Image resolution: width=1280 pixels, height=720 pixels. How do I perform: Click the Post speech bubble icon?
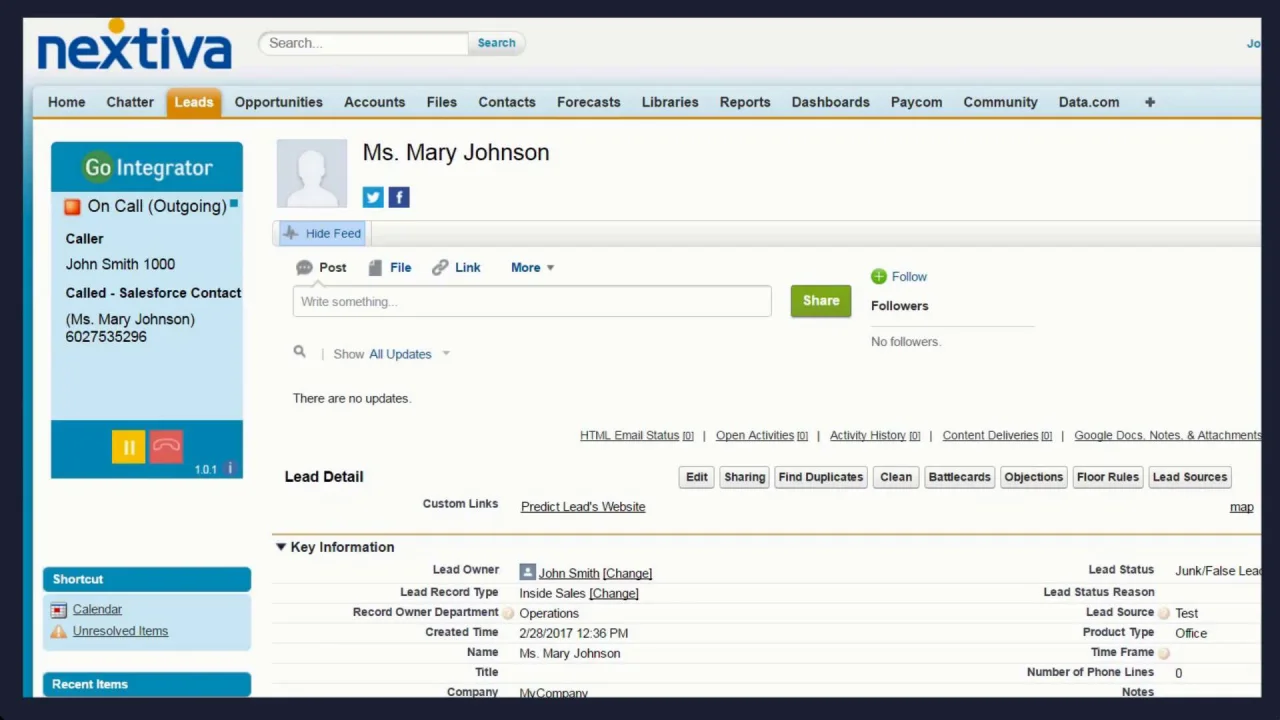[304, 268]
